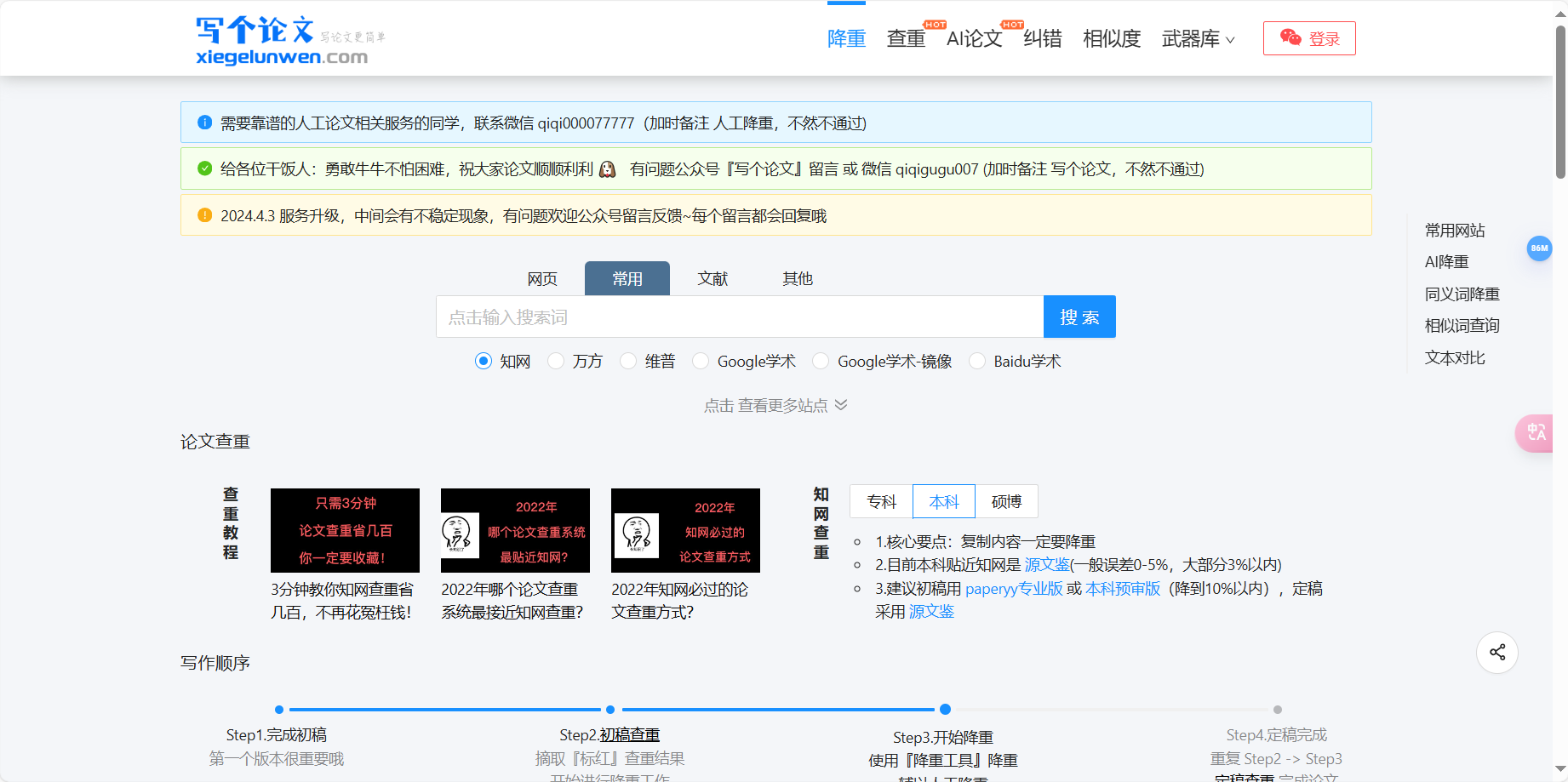
Task: Click the orange warning icon in the upgrade notice
Action: [x=204, y=215]
